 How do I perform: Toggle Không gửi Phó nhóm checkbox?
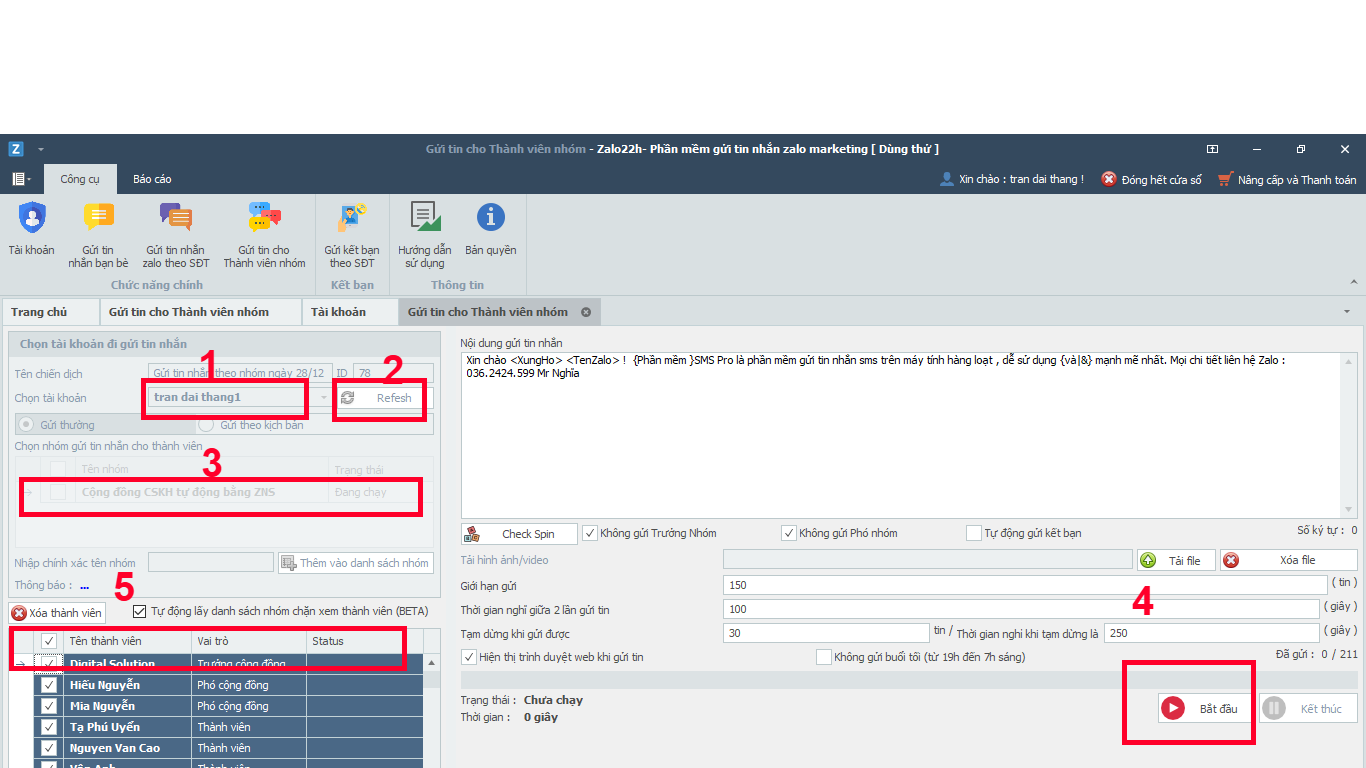click(789, 533)
